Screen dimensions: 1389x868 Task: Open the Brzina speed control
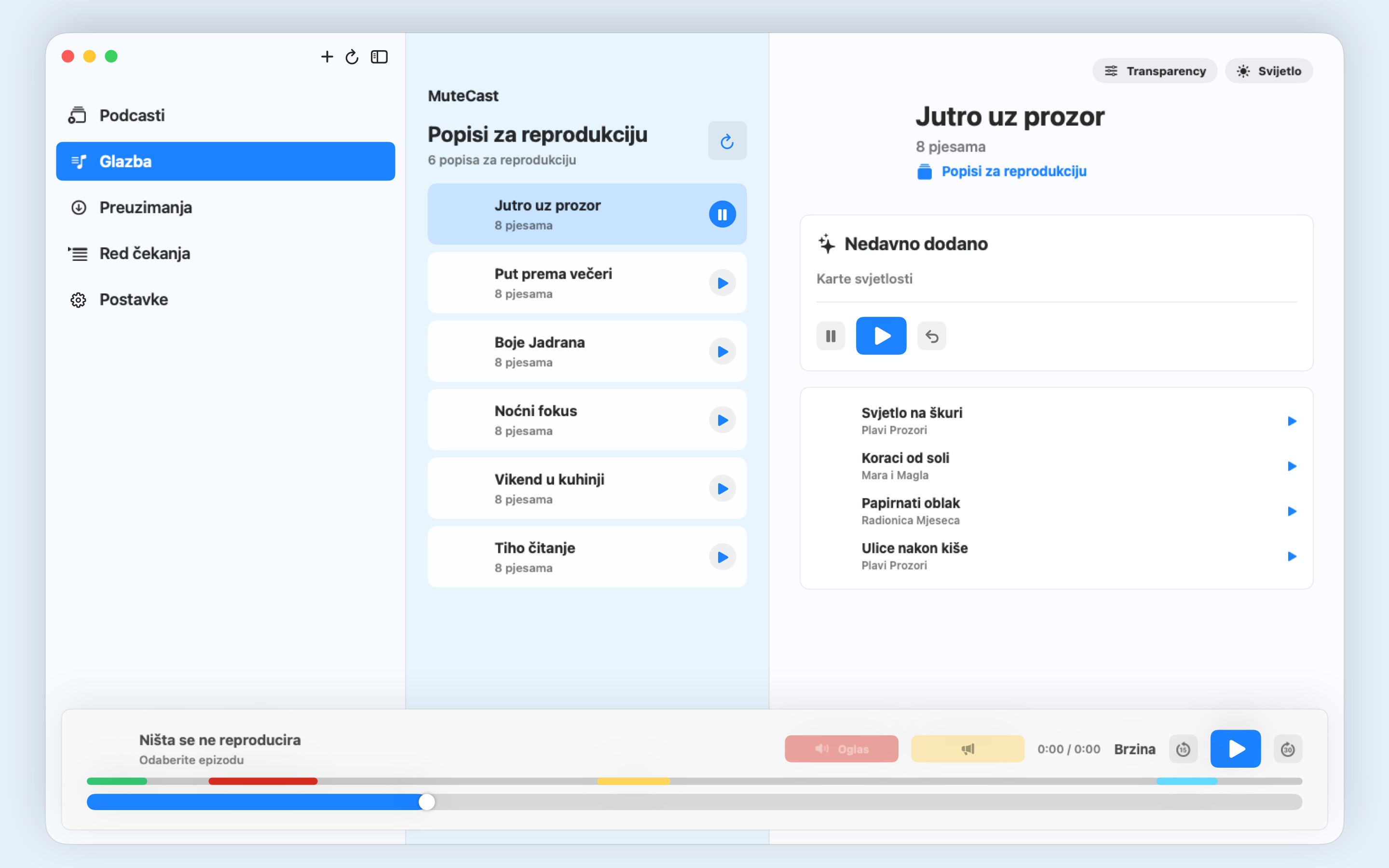pos(1135,749)
